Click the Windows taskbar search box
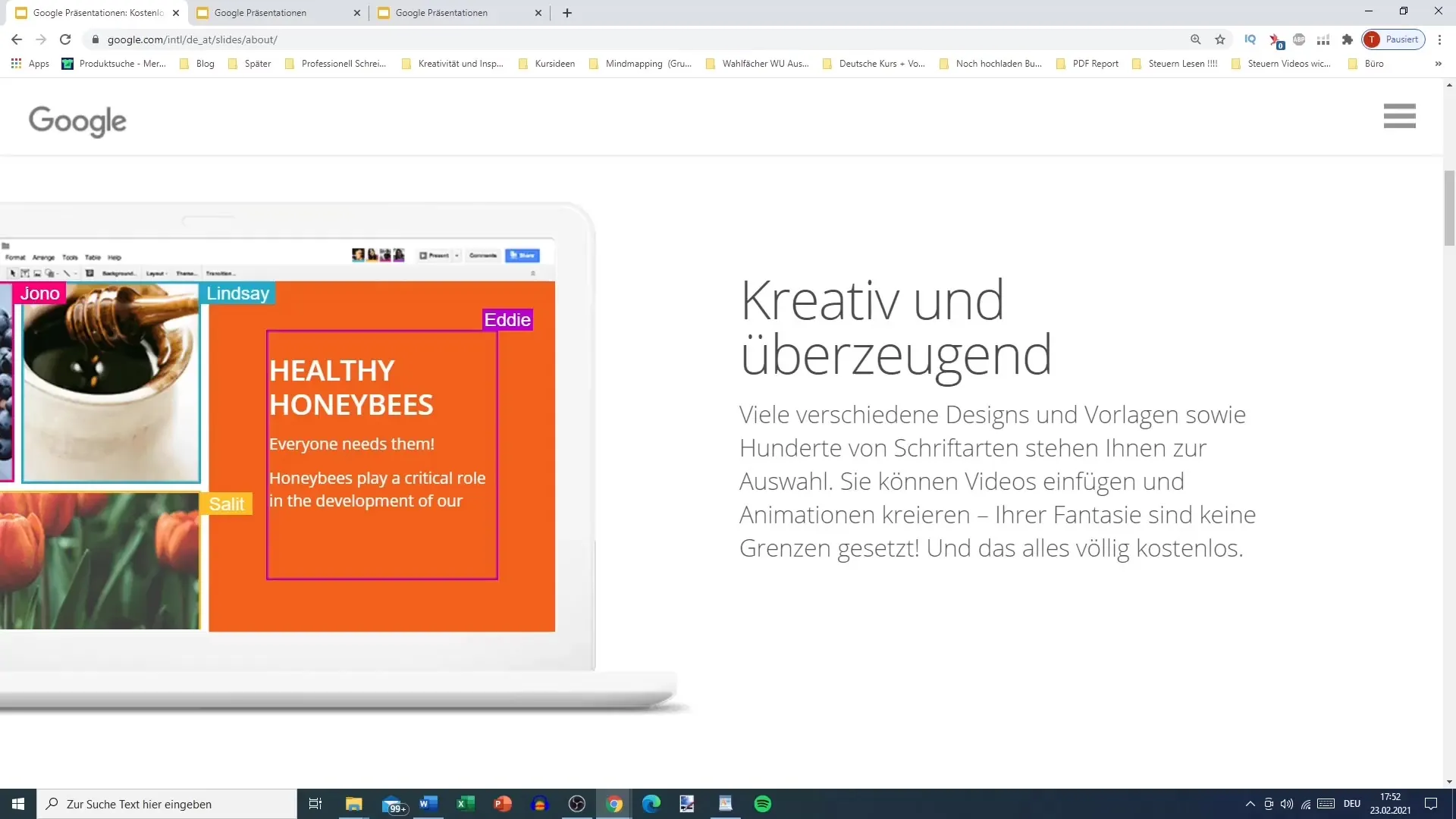Image resolution: width=1456 pixels, height=819 pixels. click(x=167, y=804)
